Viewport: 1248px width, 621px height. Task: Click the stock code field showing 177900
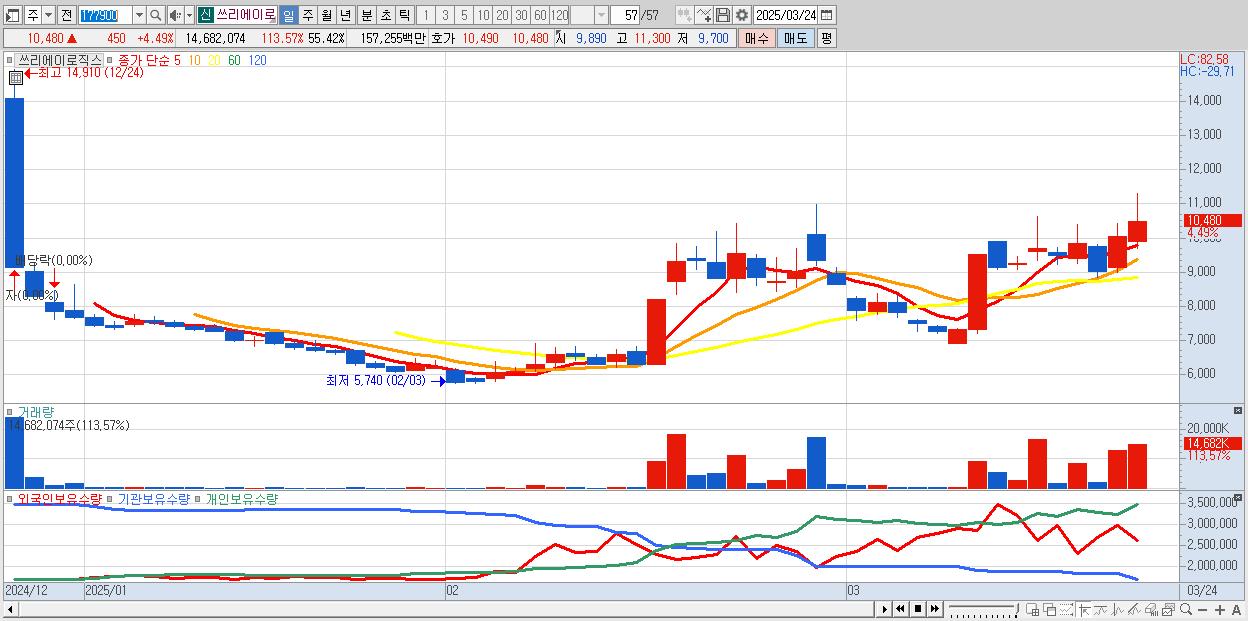tap(106, 15)
